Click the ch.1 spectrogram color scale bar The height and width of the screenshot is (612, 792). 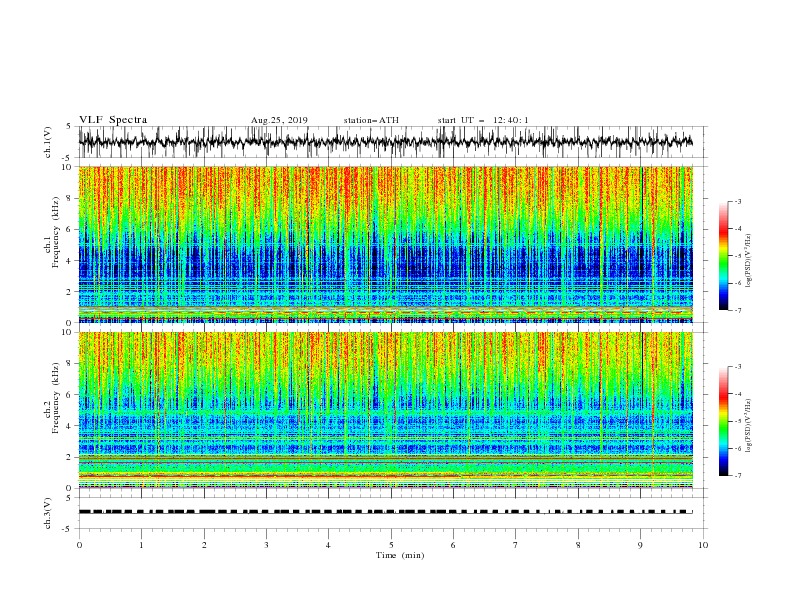723,256
